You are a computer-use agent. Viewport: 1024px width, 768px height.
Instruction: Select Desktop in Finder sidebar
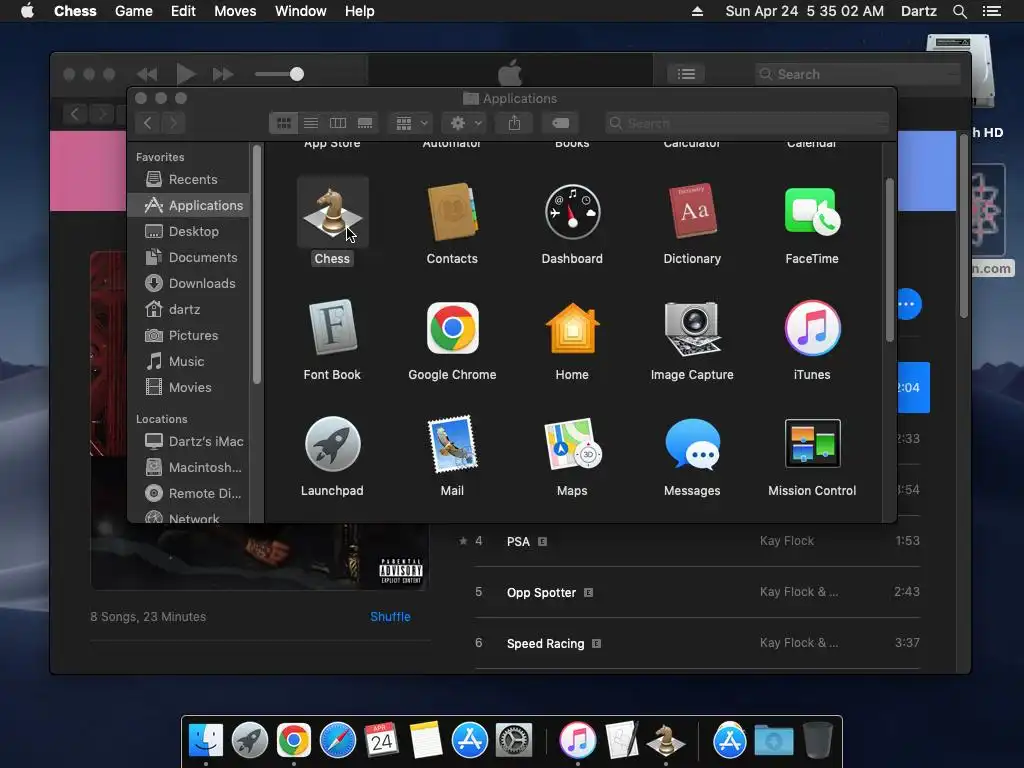point(188,231)
